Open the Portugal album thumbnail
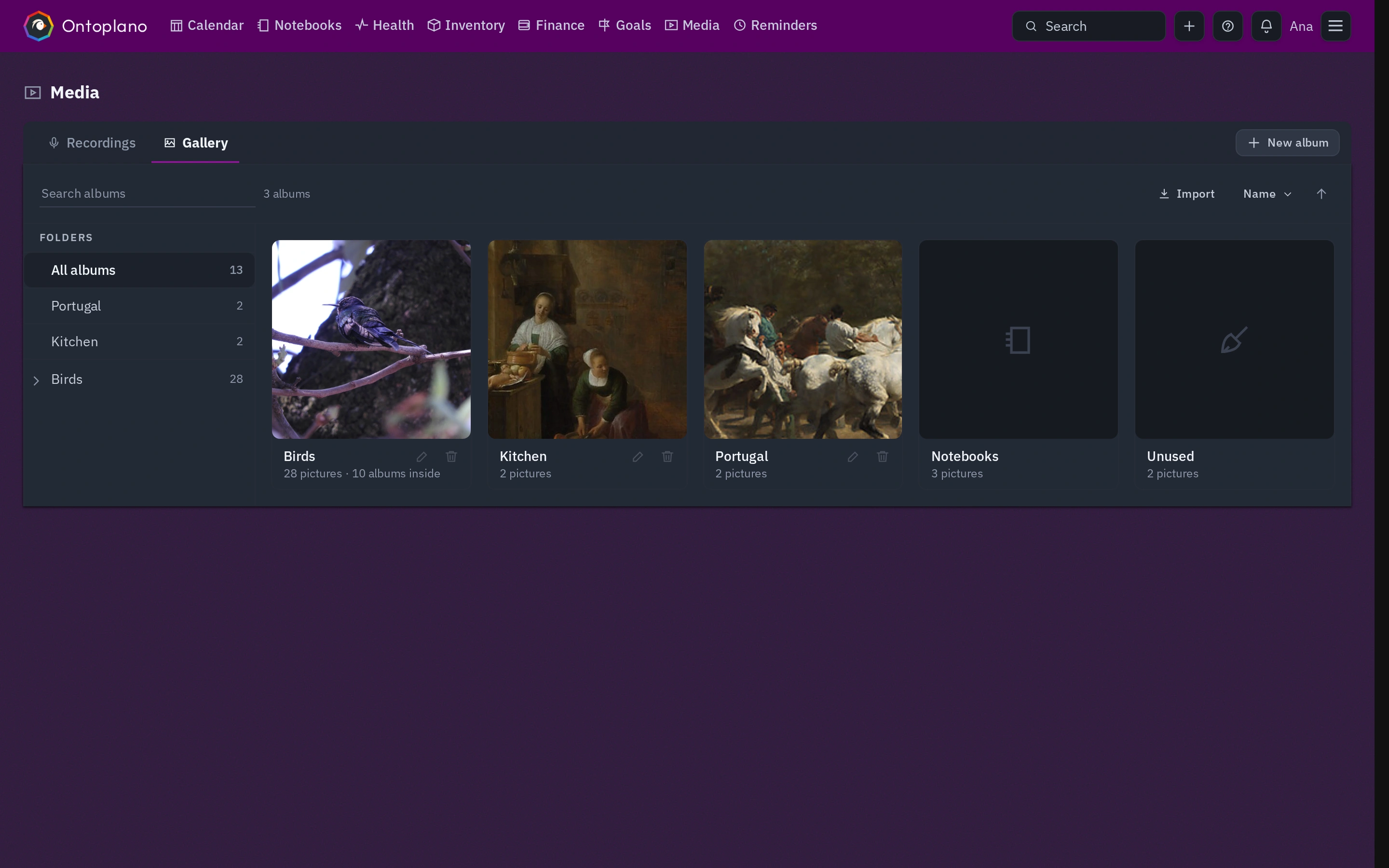The height and width of the screenshot is (868, 1389). pyautogui.click(x=803, y=339)
